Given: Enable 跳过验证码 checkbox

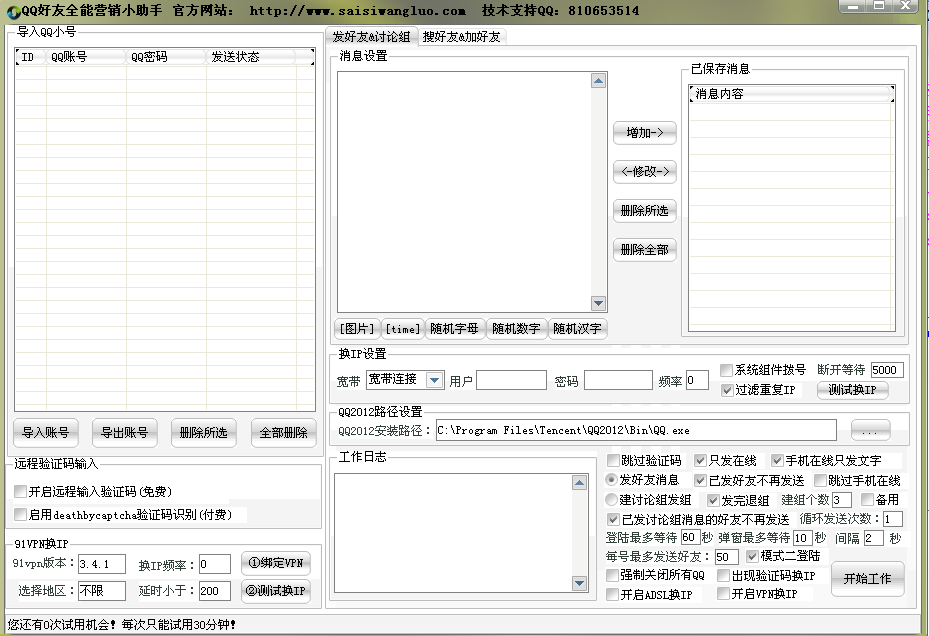Looking at the screenshot, I should [x=613, y=461].
